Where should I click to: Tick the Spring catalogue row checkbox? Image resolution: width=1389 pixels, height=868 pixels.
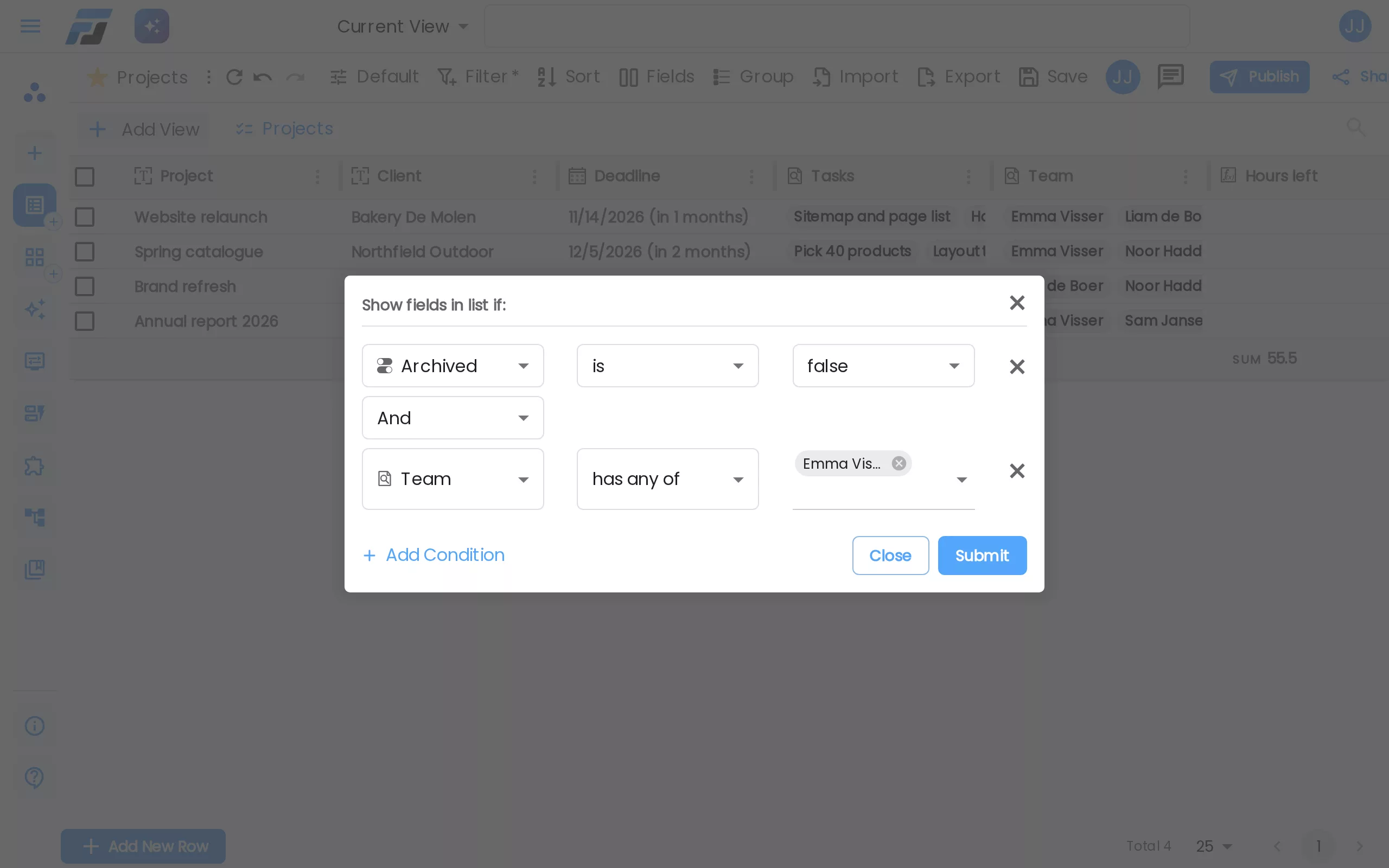click(85, 251)
